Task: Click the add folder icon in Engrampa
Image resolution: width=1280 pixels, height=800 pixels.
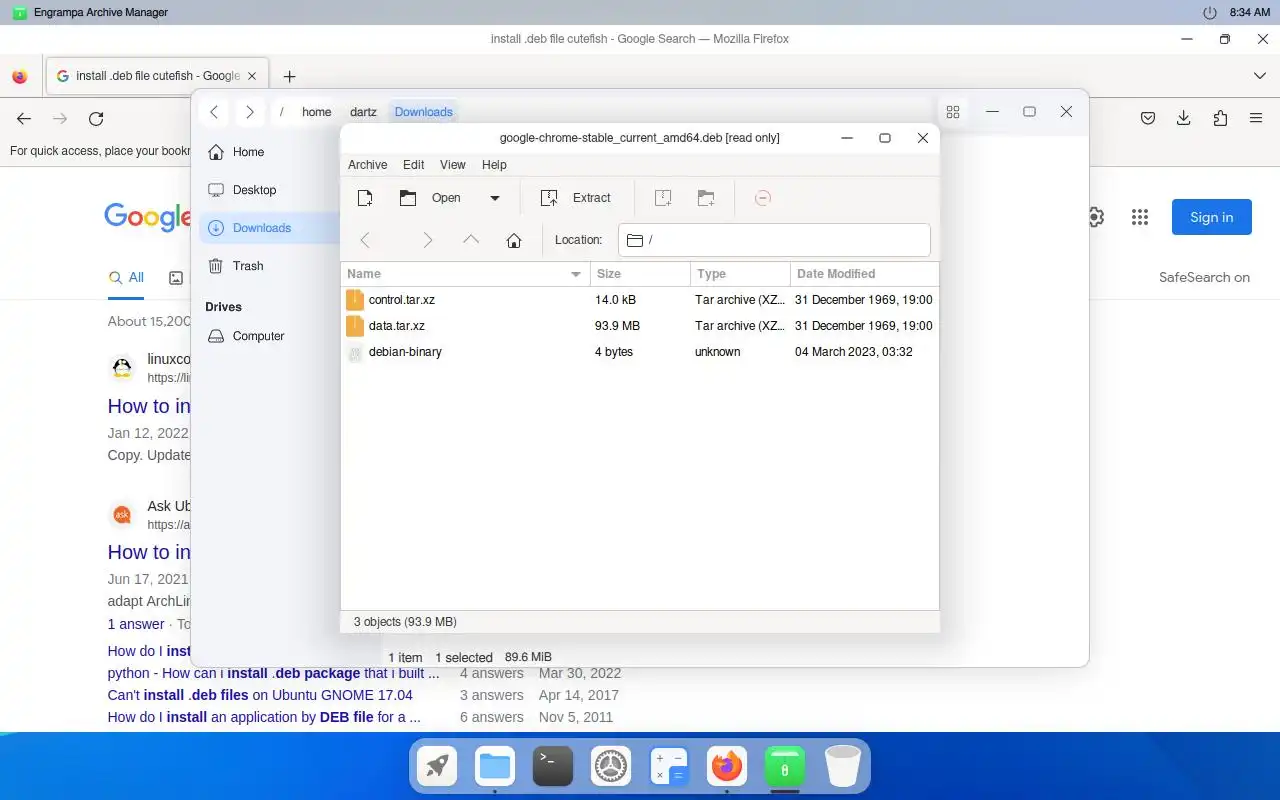Action: point(706,198)
